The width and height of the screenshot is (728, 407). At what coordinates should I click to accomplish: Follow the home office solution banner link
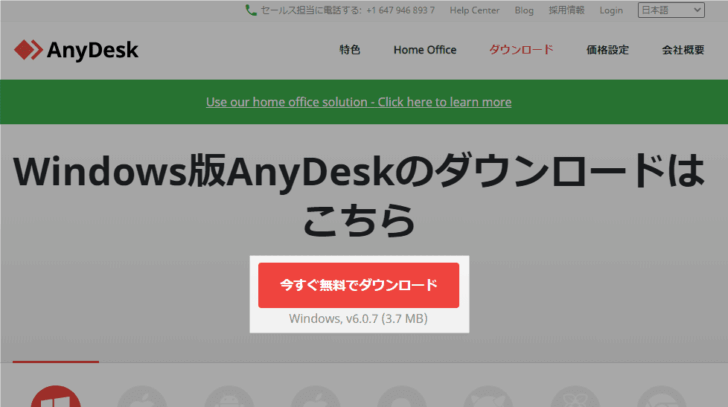pos(359,102)
